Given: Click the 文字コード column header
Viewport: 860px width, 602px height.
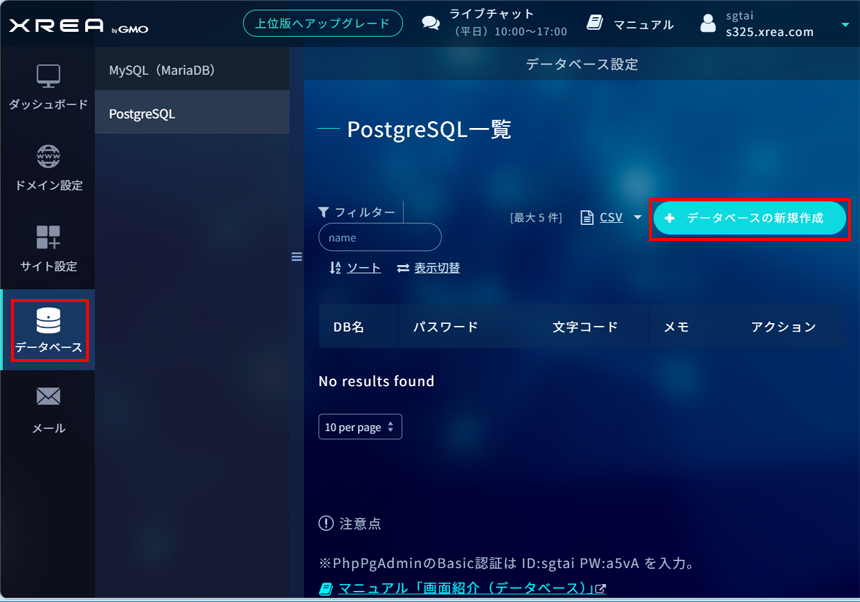Looking at the screenshot, I should point(585,327).
